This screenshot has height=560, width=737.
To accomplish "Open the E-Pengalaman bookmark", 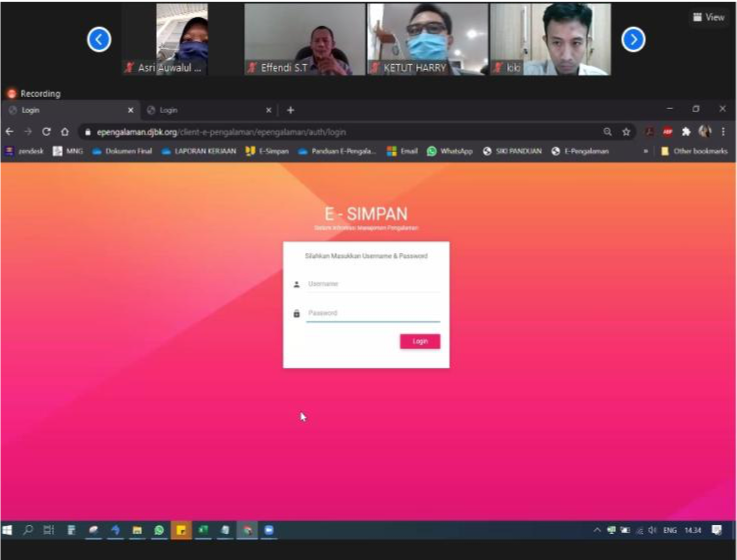I will 580,151.
